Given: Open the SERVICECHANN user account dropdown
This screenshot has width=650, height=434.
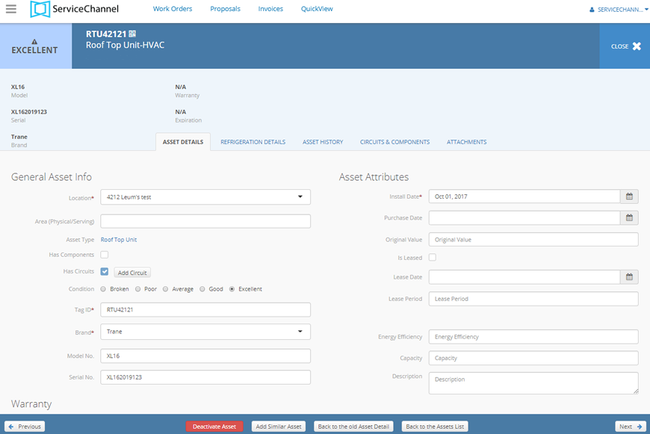Looking at the screenshot, I should [x=619, y=10].
